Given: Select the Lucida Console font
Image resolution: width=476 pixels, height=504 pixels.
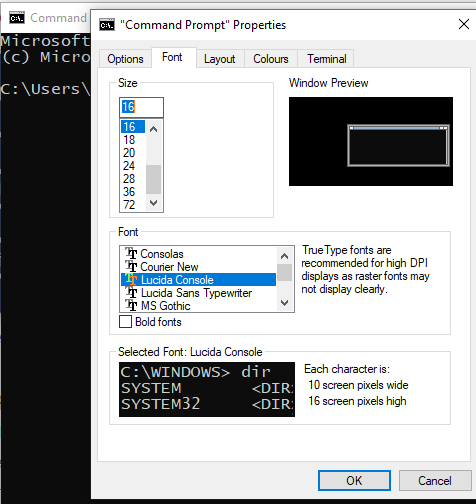Looking at the screenshot, I should [x=198, y=280].
